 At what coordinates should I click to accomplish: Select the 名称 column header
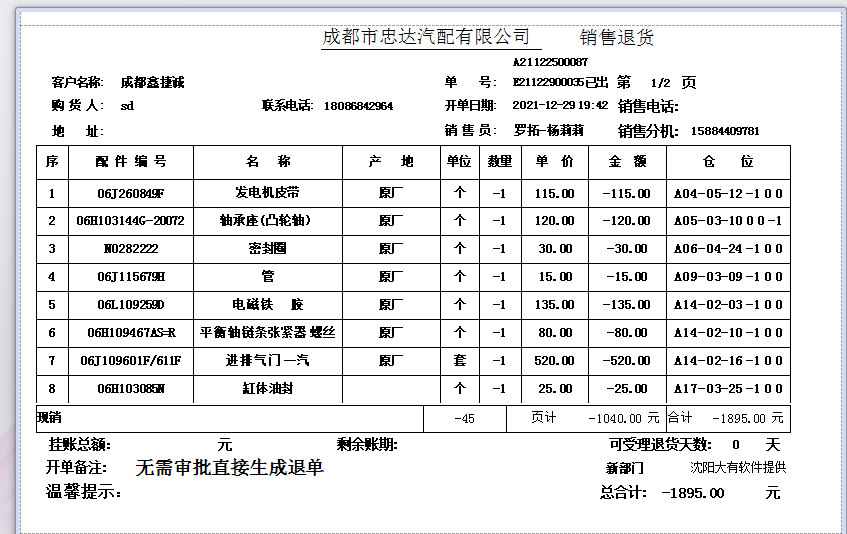tap(267, 162)
